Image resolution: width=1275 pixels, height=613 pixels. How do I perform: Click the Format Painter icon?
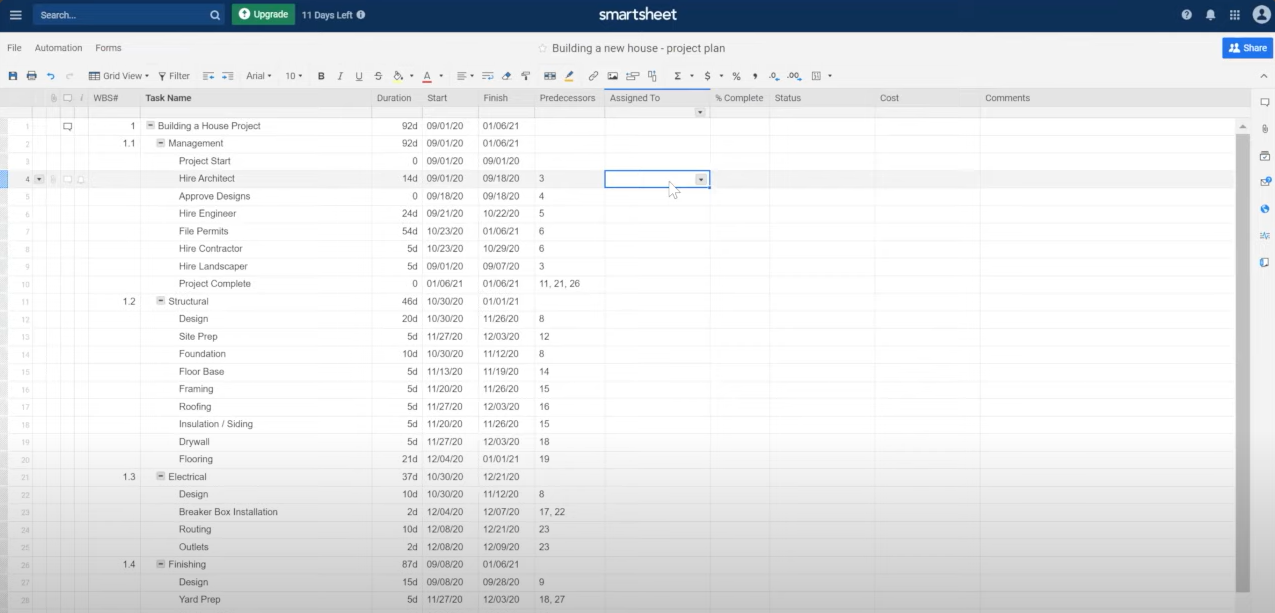click(x=525, y=76)
